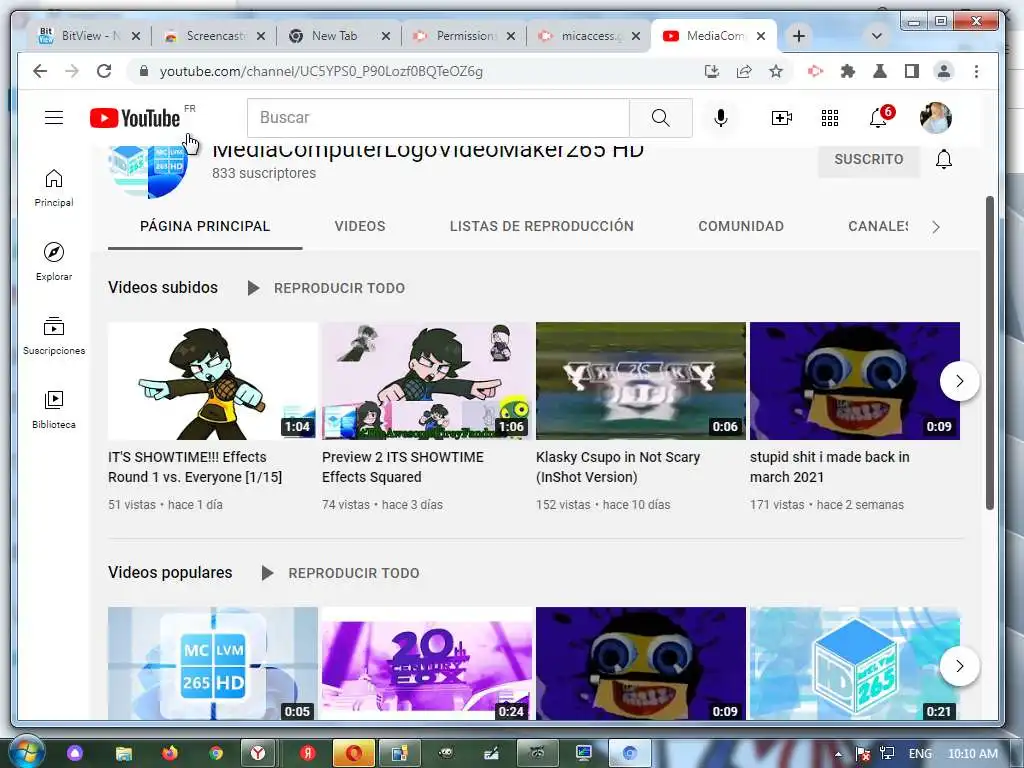Open the 0:05 MC LVM 265 HD thumbnail

[213, 664]
